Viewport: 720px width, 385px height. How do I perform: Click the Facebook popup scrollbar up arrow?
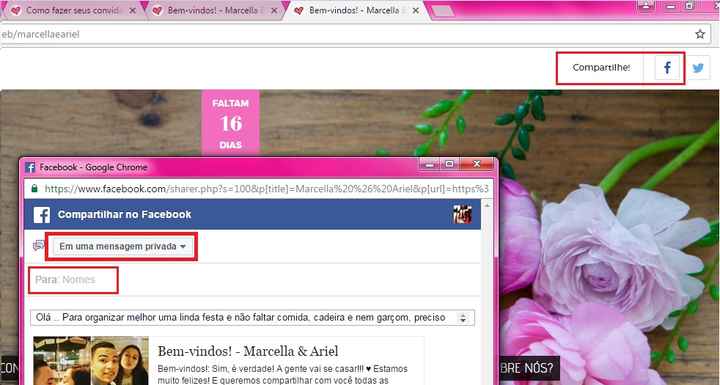coord(487,205)
